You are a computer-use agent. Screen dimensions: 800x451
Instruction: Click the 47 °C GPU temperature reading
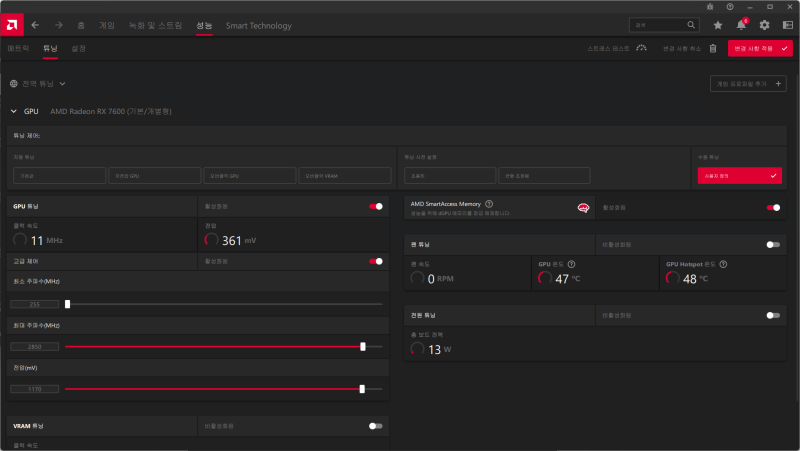(x=567, y=279)
